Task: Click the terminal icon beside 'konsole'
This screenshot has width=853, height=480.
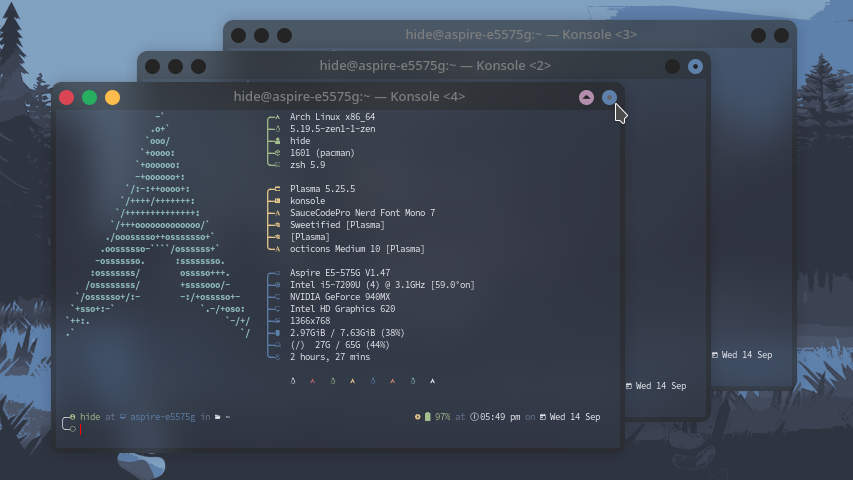Action: point(277,201)
